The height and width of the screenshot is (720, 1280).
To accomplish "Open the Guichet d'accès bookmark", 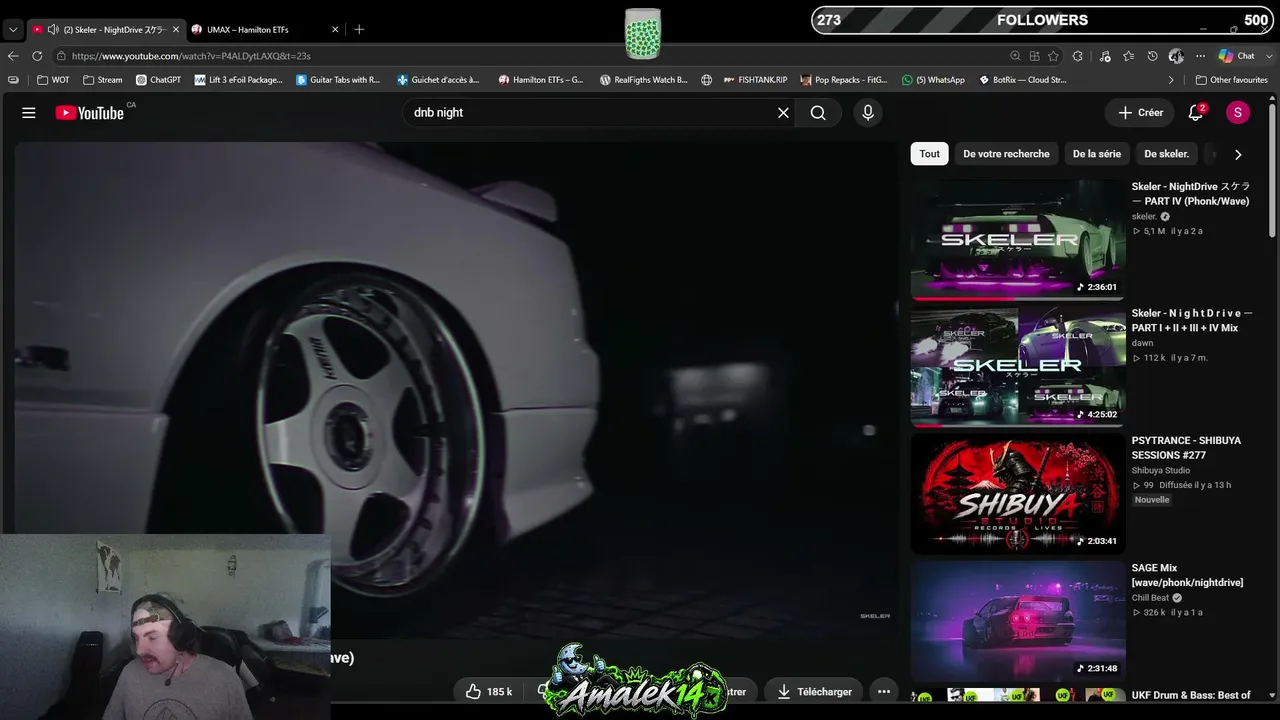I will (x=438, y=80).
